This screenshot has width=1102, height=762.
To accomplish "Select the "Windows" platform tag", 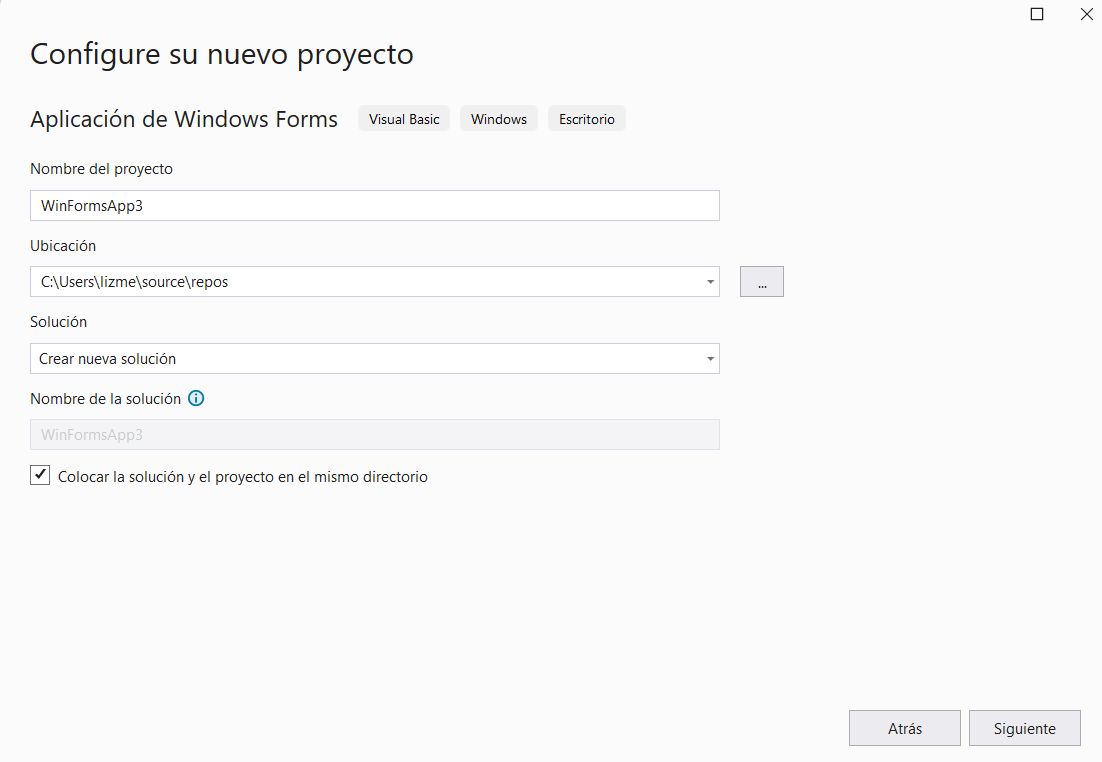I will click(x=498, y=118).
